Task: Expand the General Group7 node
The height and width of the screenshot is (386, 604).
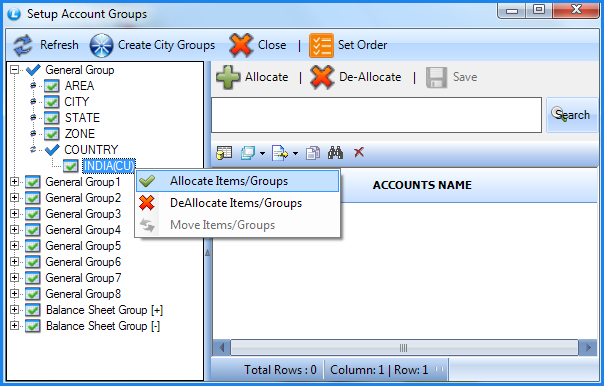Action: (14, 277)
